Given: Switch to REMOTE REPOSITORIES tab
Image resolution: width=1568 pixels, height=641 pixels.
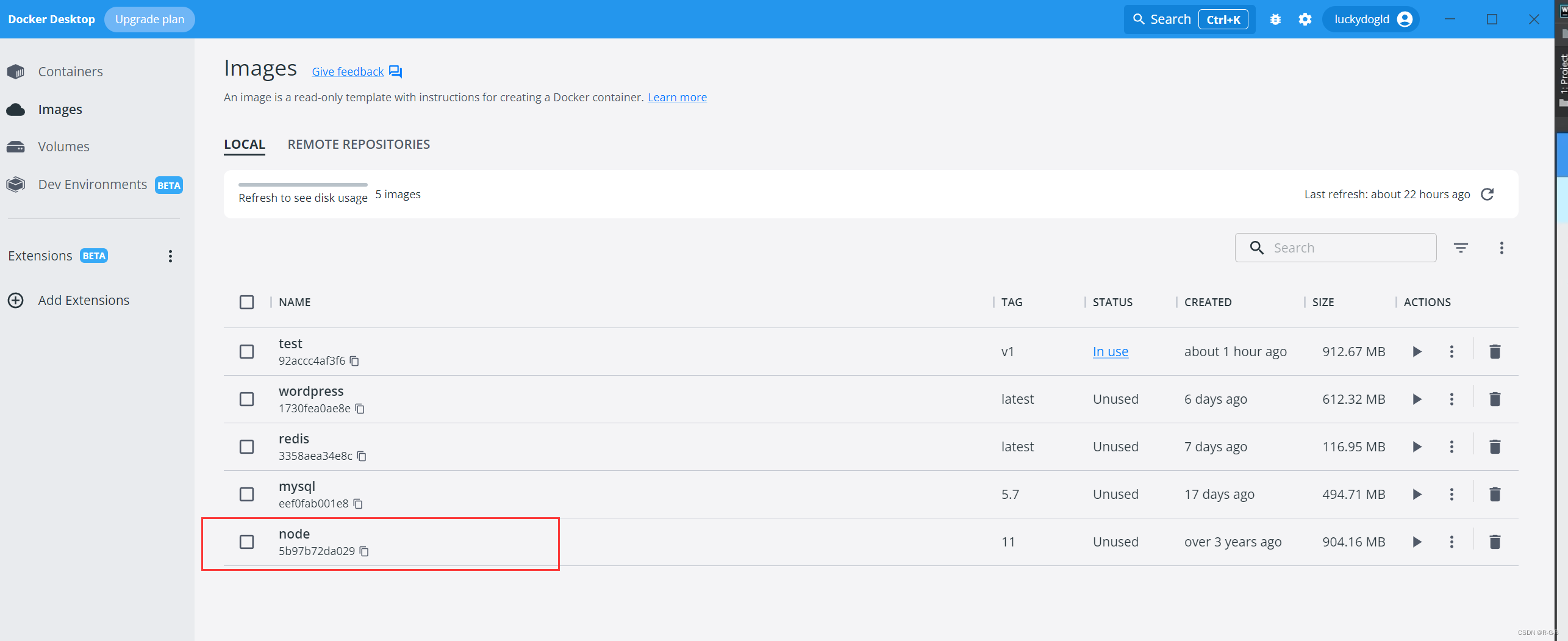Looking at the screenshot, I should tap(359, 145).
